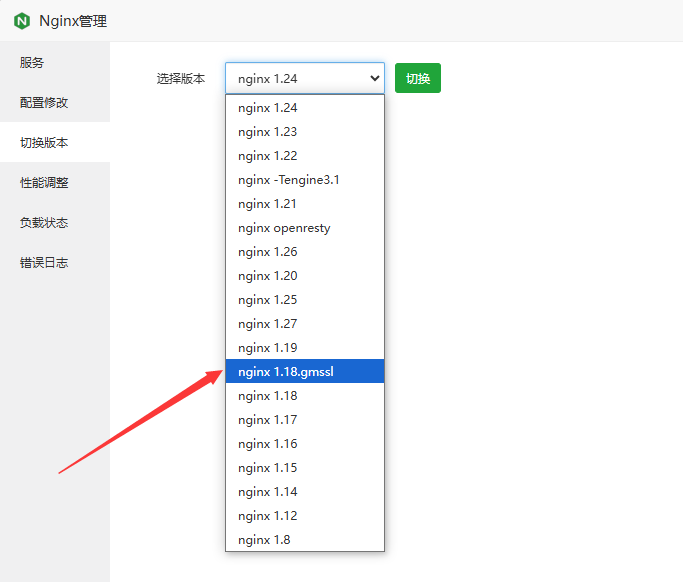Select nginx 1.21 option
This screenshot has height=582, width=683.
point(305,203)
